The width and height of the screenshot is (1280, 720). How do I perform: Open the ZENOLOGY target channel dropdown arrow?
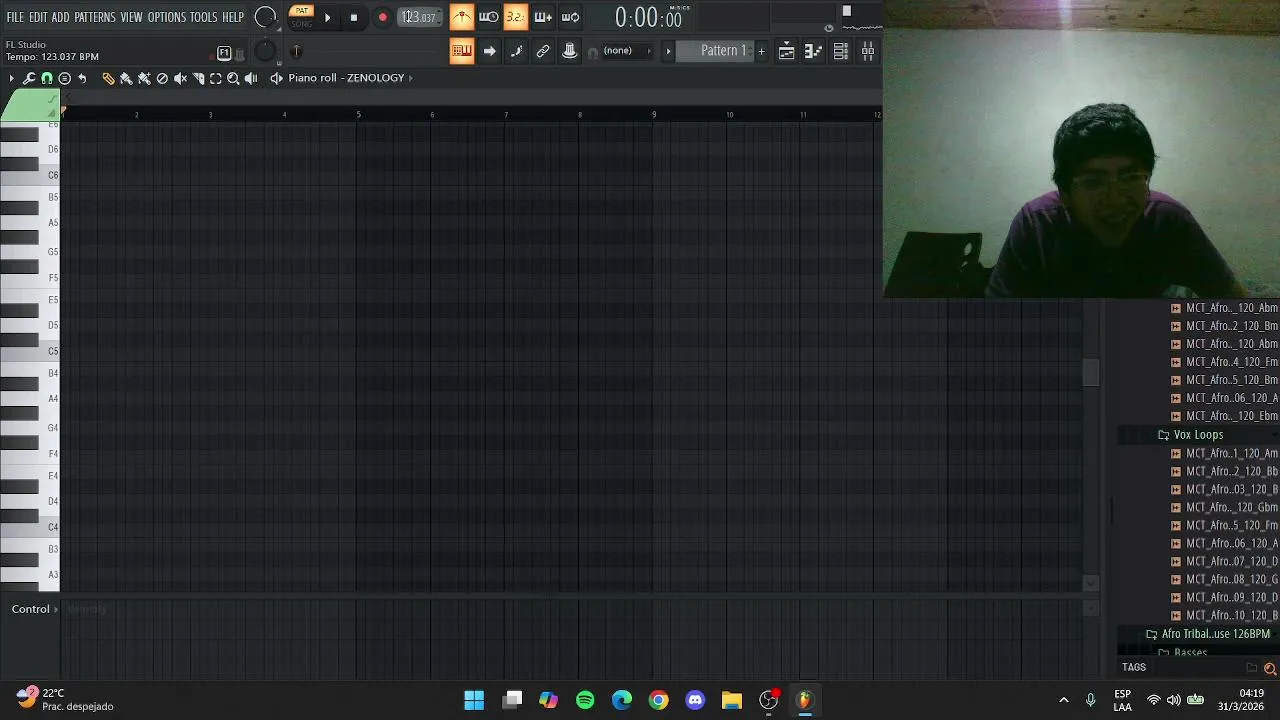click(x=410, y=78)
